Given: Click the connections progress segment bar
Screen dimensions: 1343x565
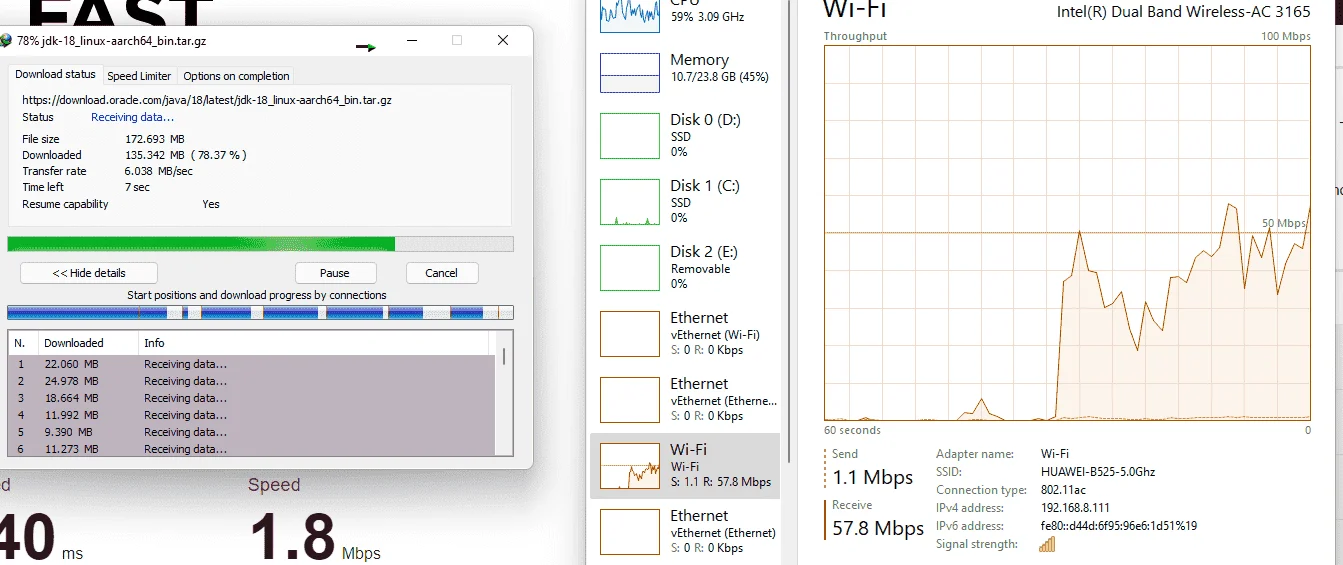Looking at the screenshot, I should click(260, 313).
